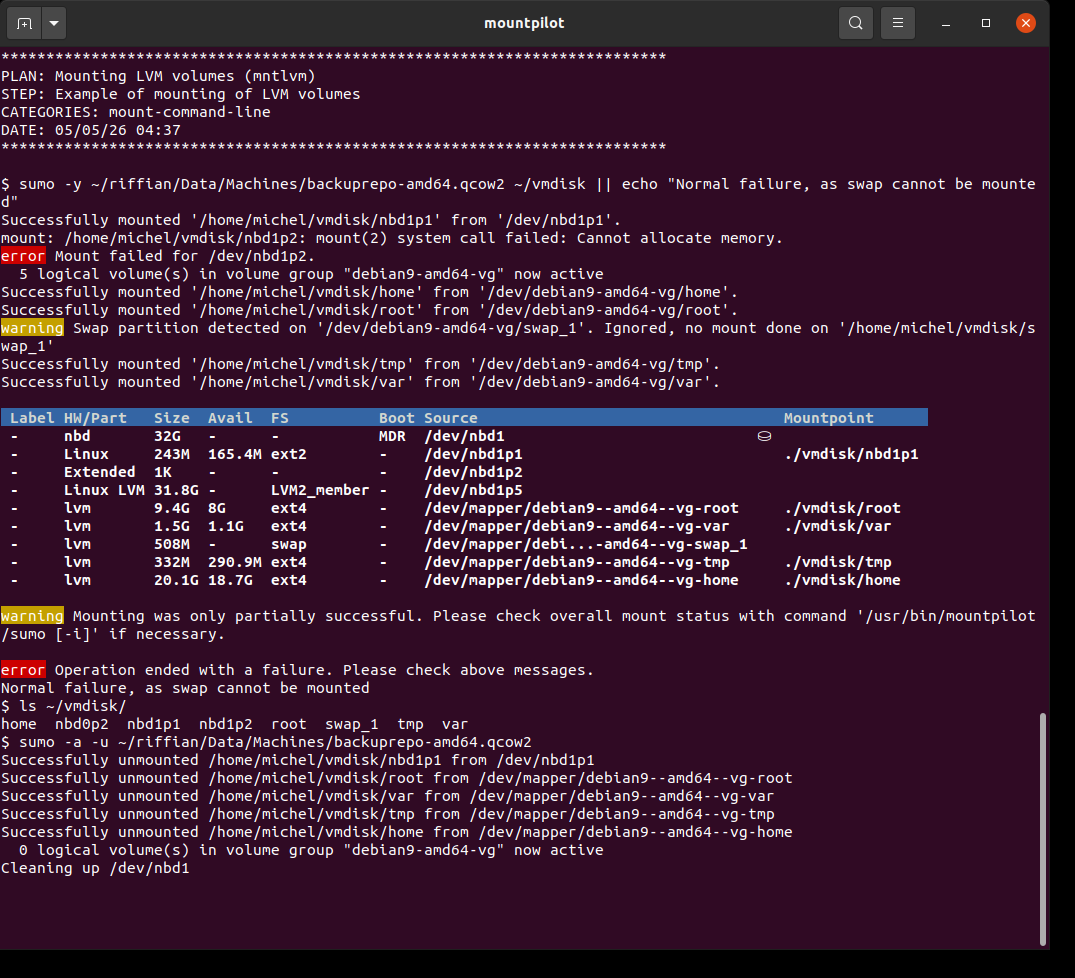Click '/dev/mapper/debi...-amd64--vg-swap_1' cell
1075x978 pixels.
tap(585, 544)
